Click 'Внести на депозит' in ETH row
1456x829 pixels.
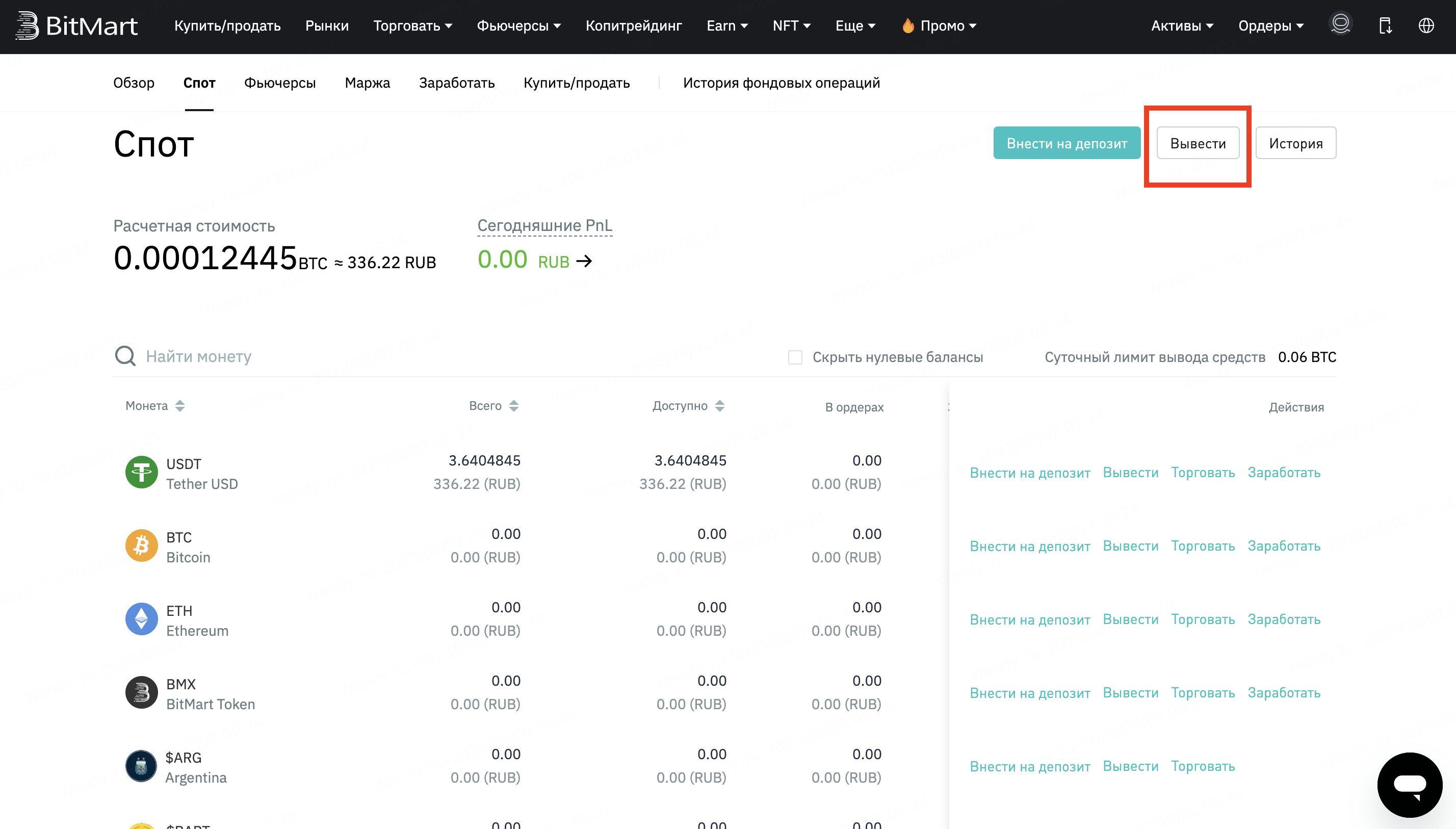[1030, 619]
